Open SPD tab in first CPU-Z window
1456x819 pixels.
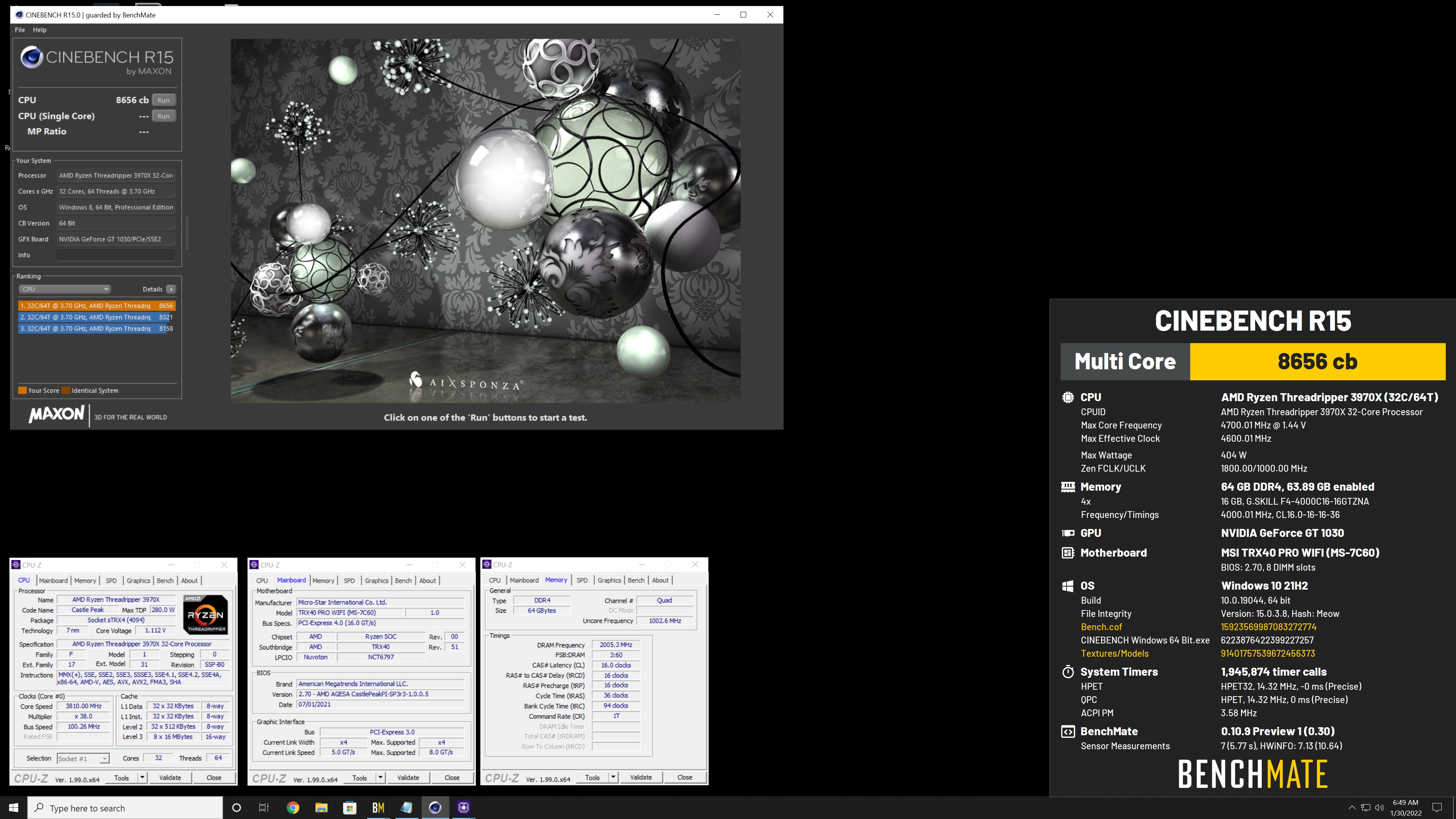(111, 581)
